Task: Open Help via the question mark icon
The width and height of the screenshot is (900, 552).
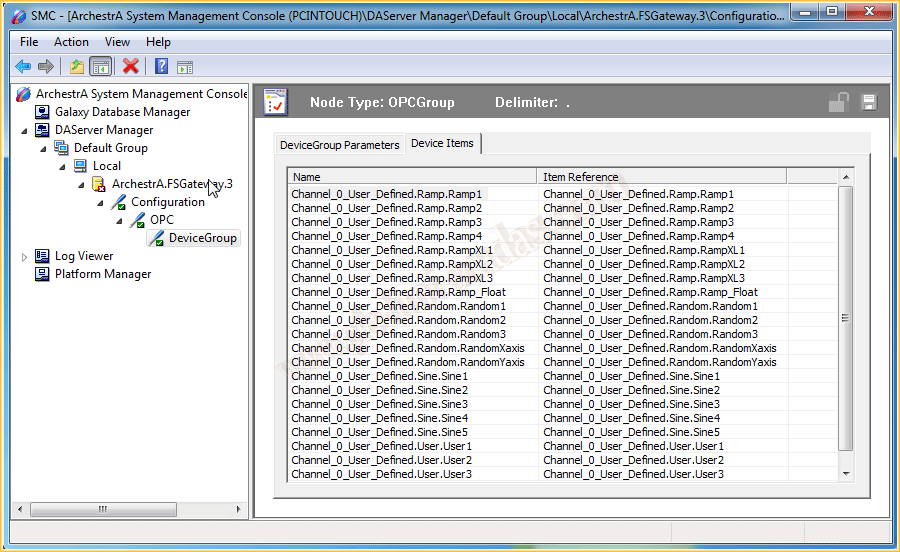Action: point(161,67)
